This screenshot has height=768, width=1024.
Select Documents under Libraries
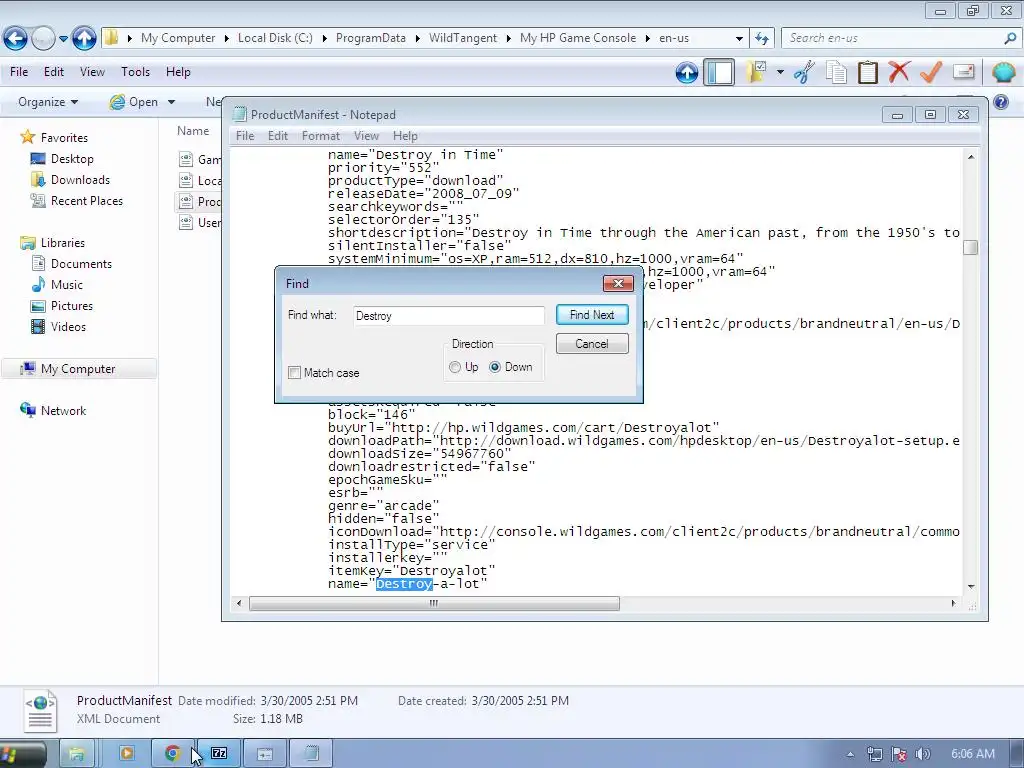(81, 264)
